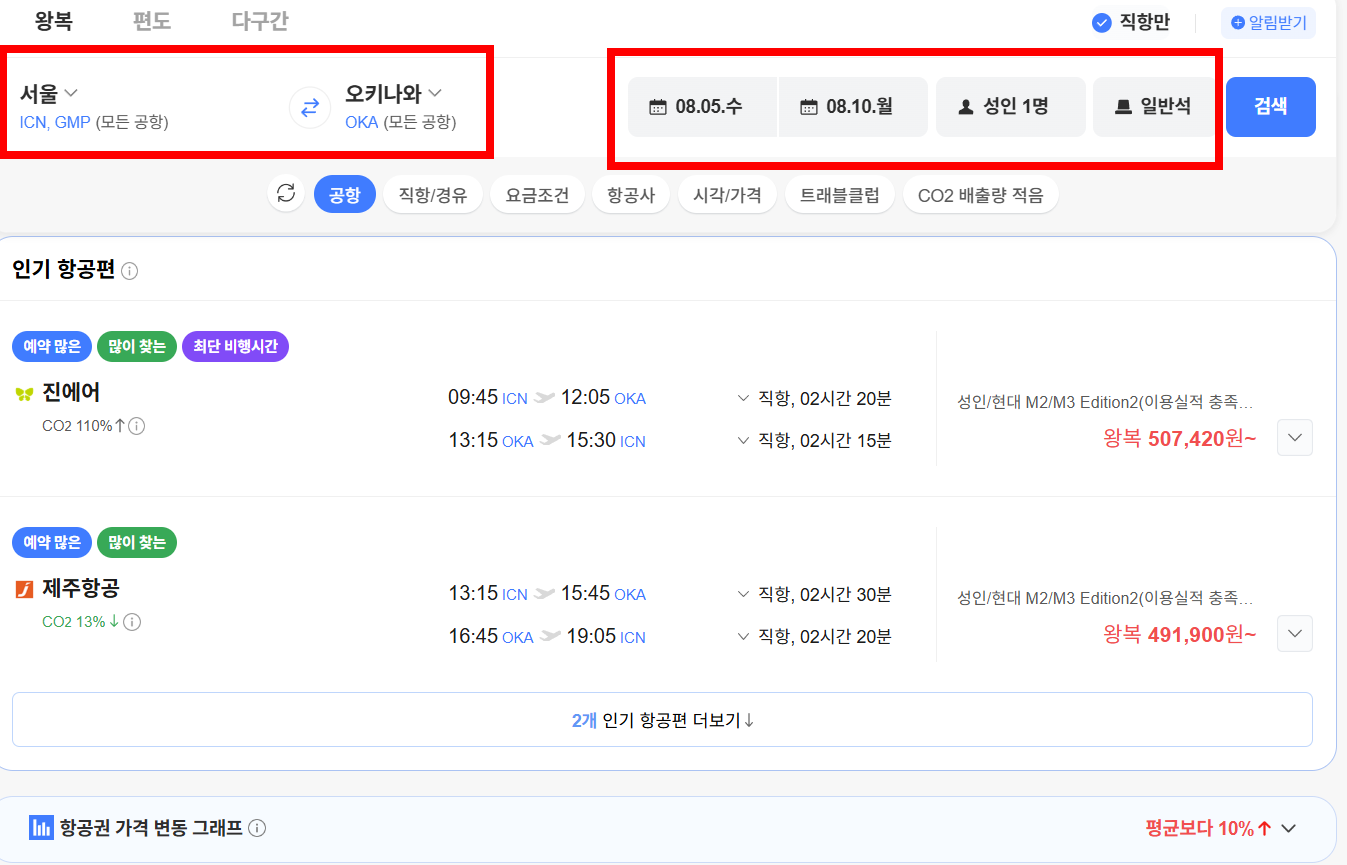Toggle the 직항만 checkbox
This screenshot has height=865, width=1347.
click(1102, 22)
